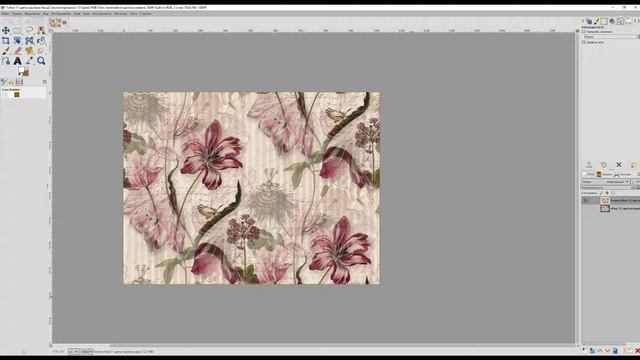Select the Paintbrush tool
This screenshot has width=640, height=360.
pos(6,51)
